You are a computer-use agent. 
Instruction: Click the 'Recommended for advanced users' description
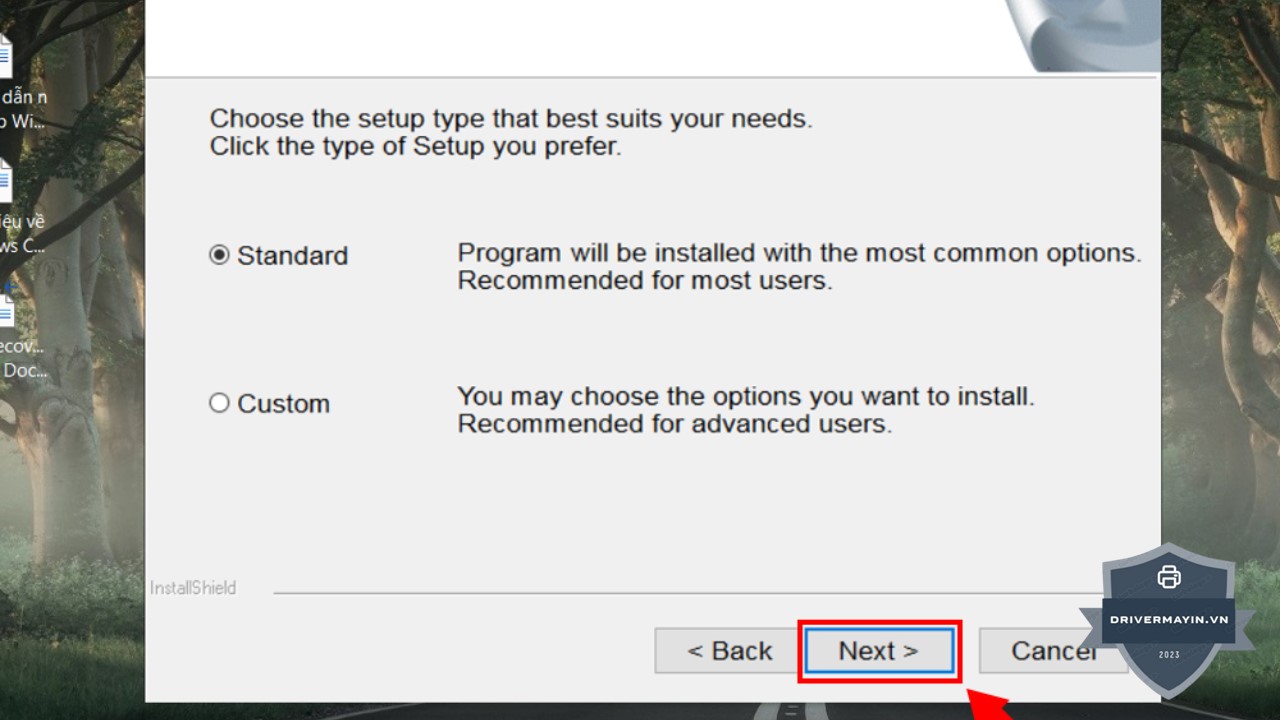click(674, 424)
